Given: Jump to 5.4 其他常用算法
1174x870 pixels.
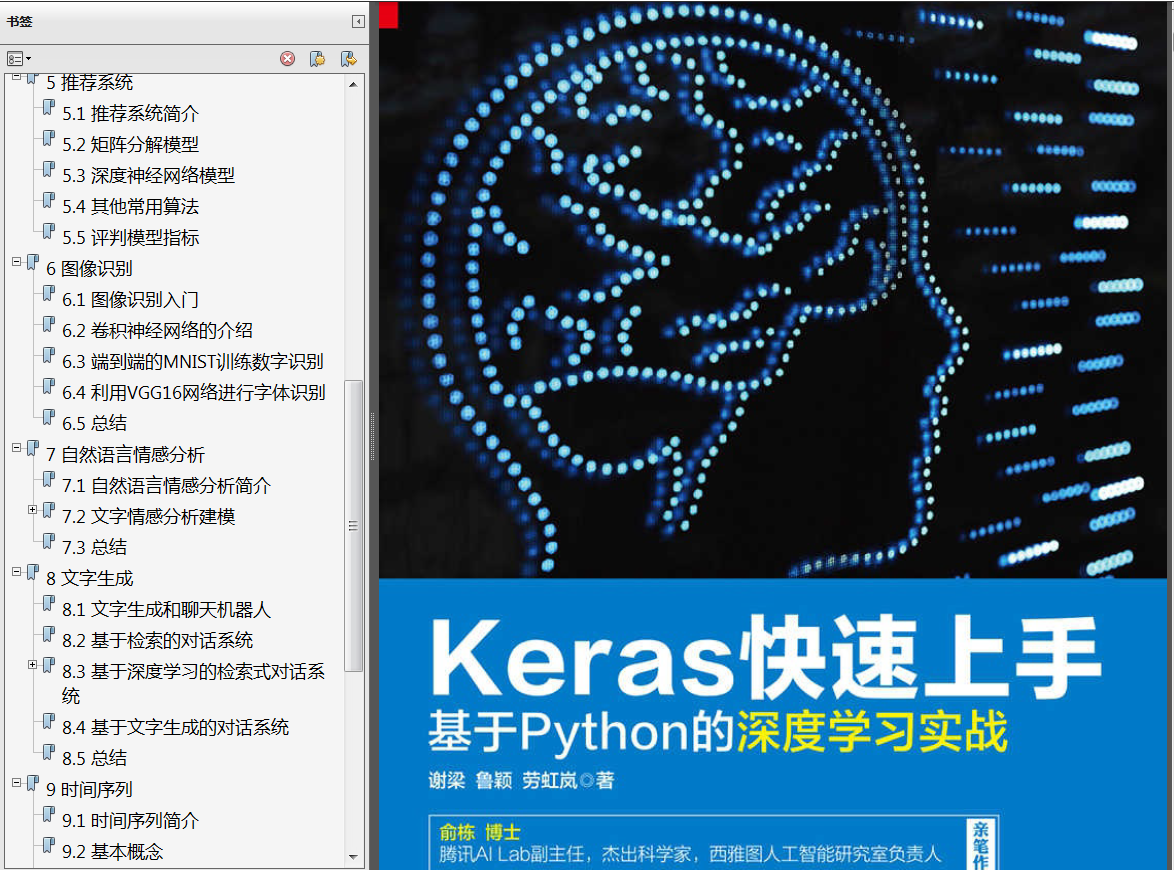Looking at the screenshot, I should (x=130, y=207).
